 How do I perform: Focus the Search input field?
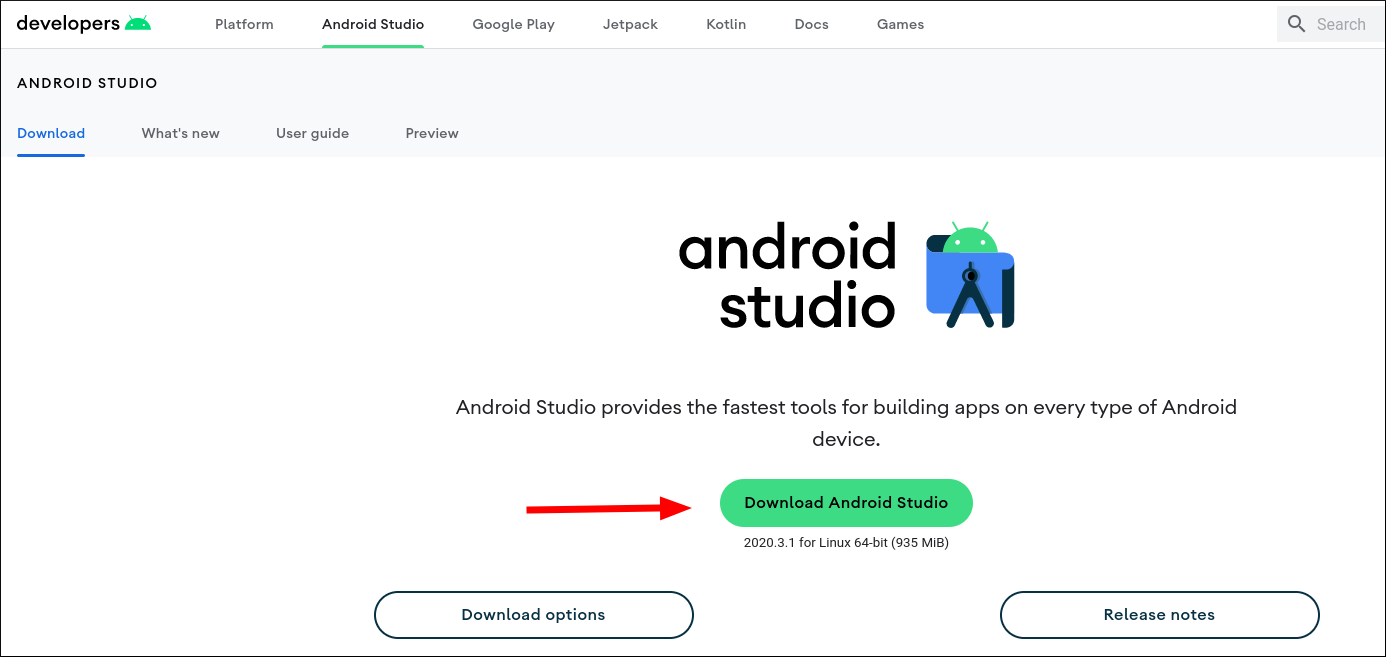pyautogui.click(x=1331, y=24)
